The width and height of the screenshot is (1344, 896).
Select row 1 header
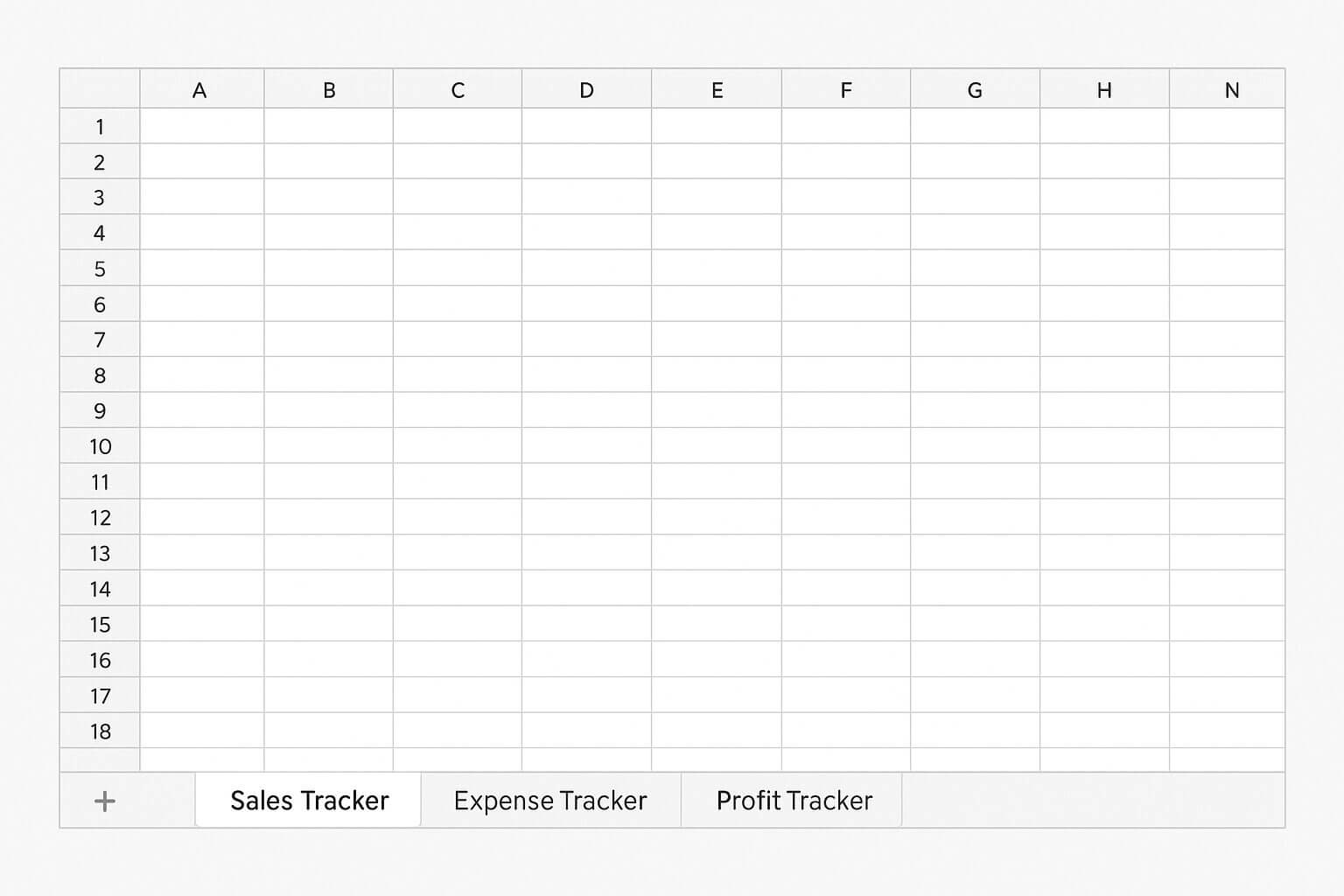[x=99, y=126]
